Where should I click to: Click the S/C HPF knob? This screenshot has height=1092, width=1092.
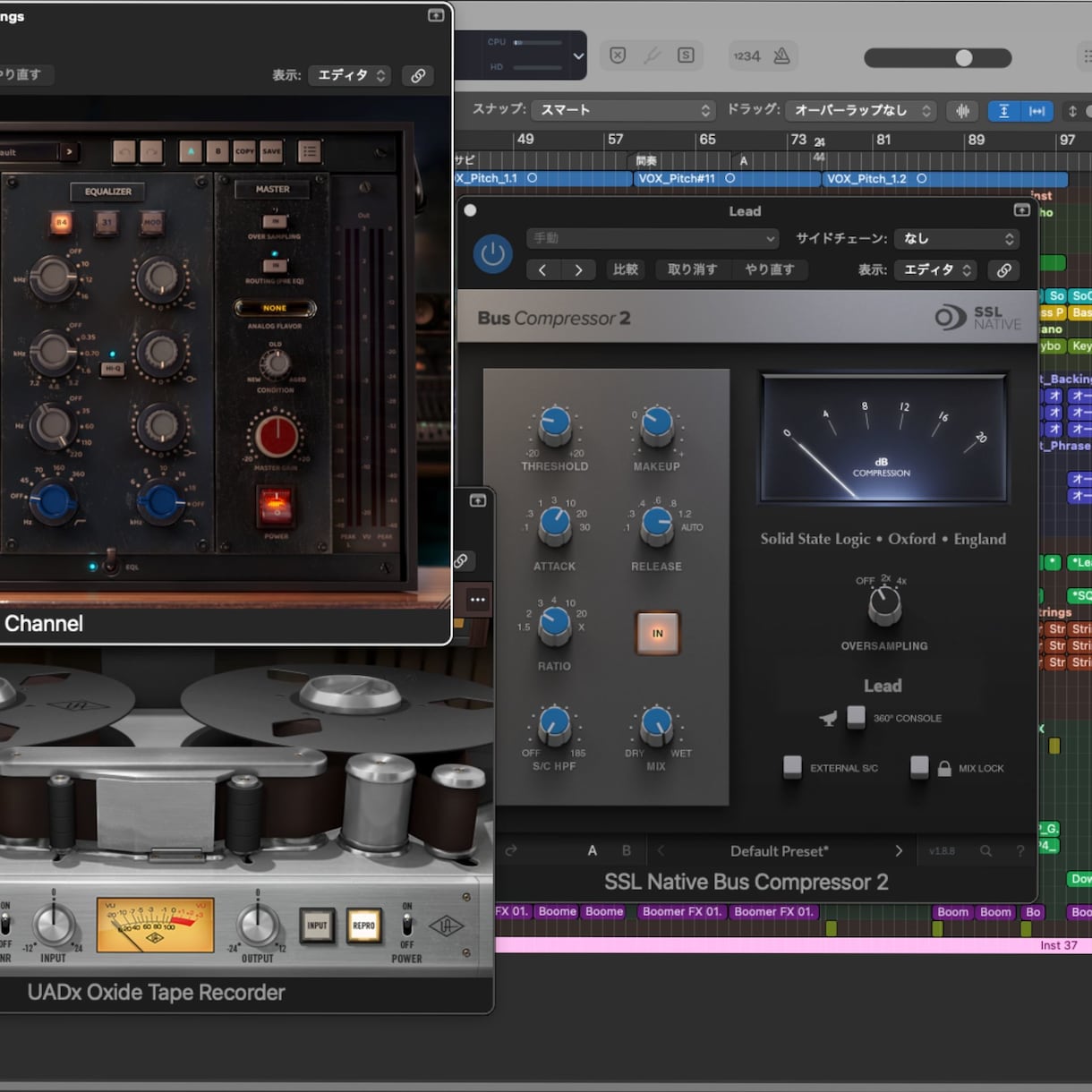click(555, 726)
